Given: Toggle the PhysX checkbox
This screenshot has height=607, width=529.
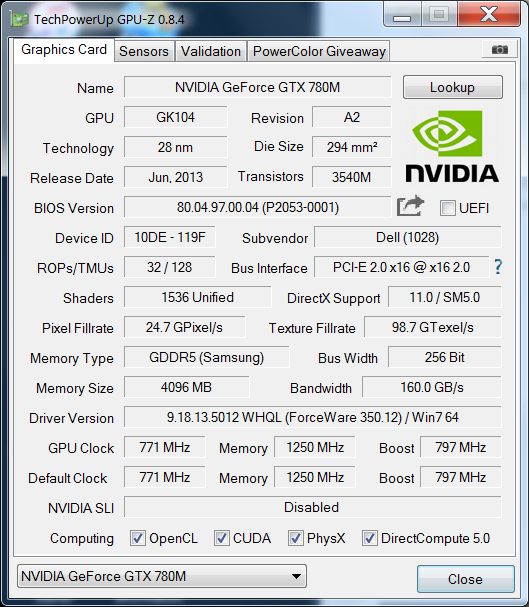Looking at the screenshot, I should 295,538.
